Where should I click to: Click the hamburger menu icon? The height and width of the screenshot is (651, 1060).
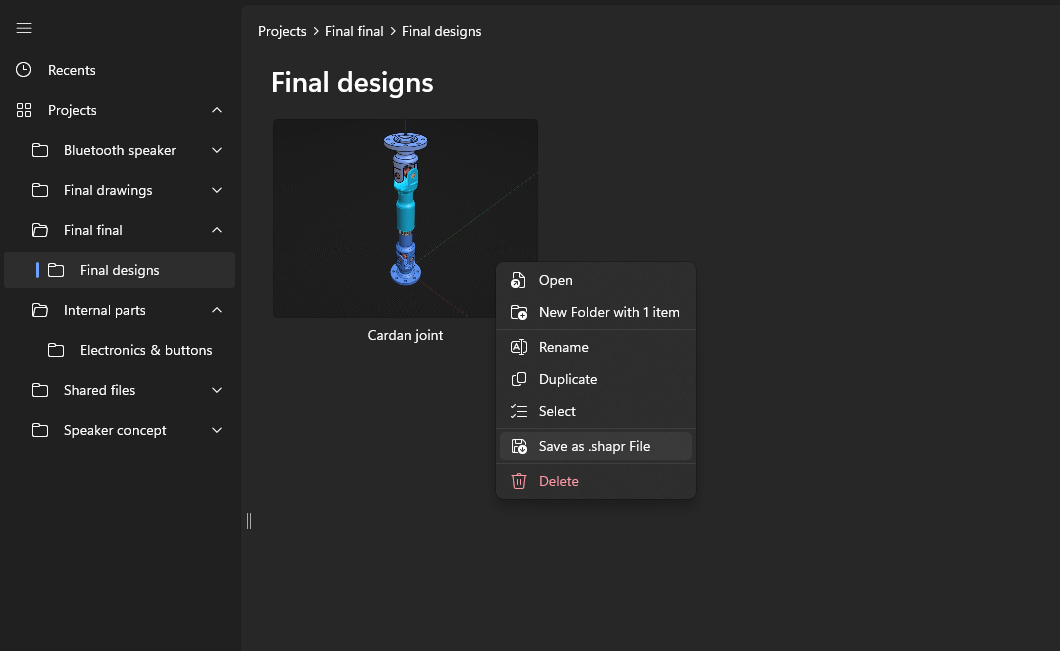(24, 28)
